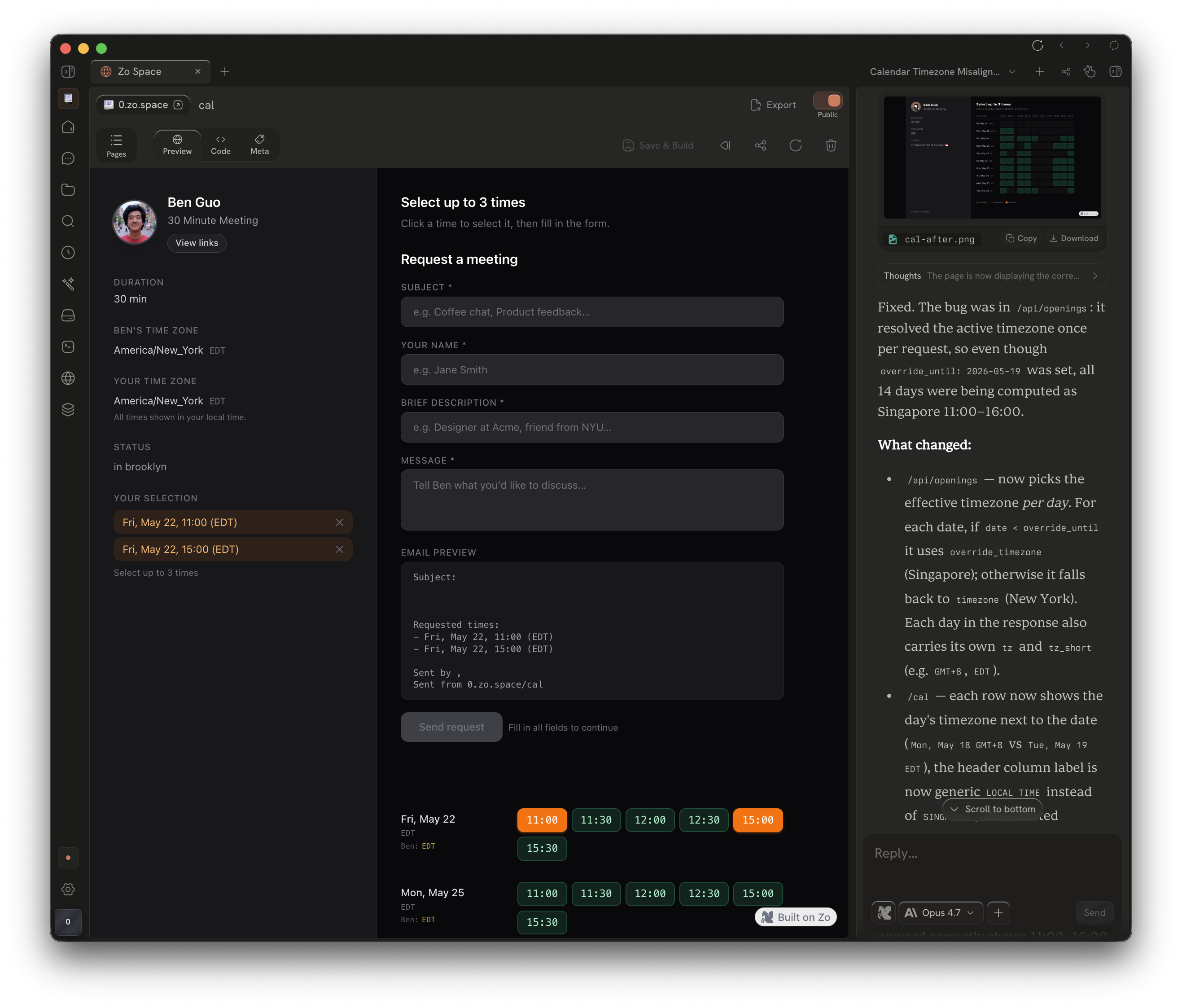The height and width of the screenshot is (1008, 1182).
Task: Select the 11:00 slot on Mon, May 25
Action: [x=542, y=894]
